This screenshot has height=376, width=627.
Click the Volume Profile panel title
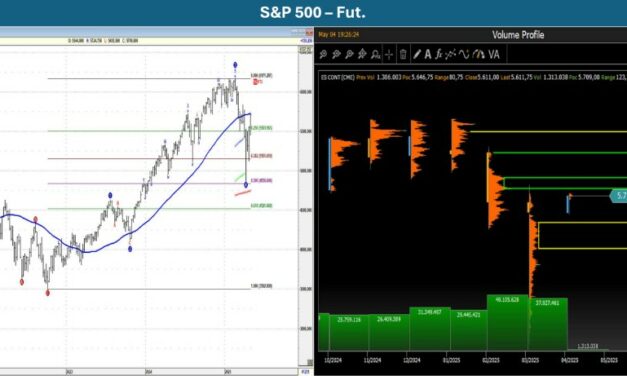518,35
